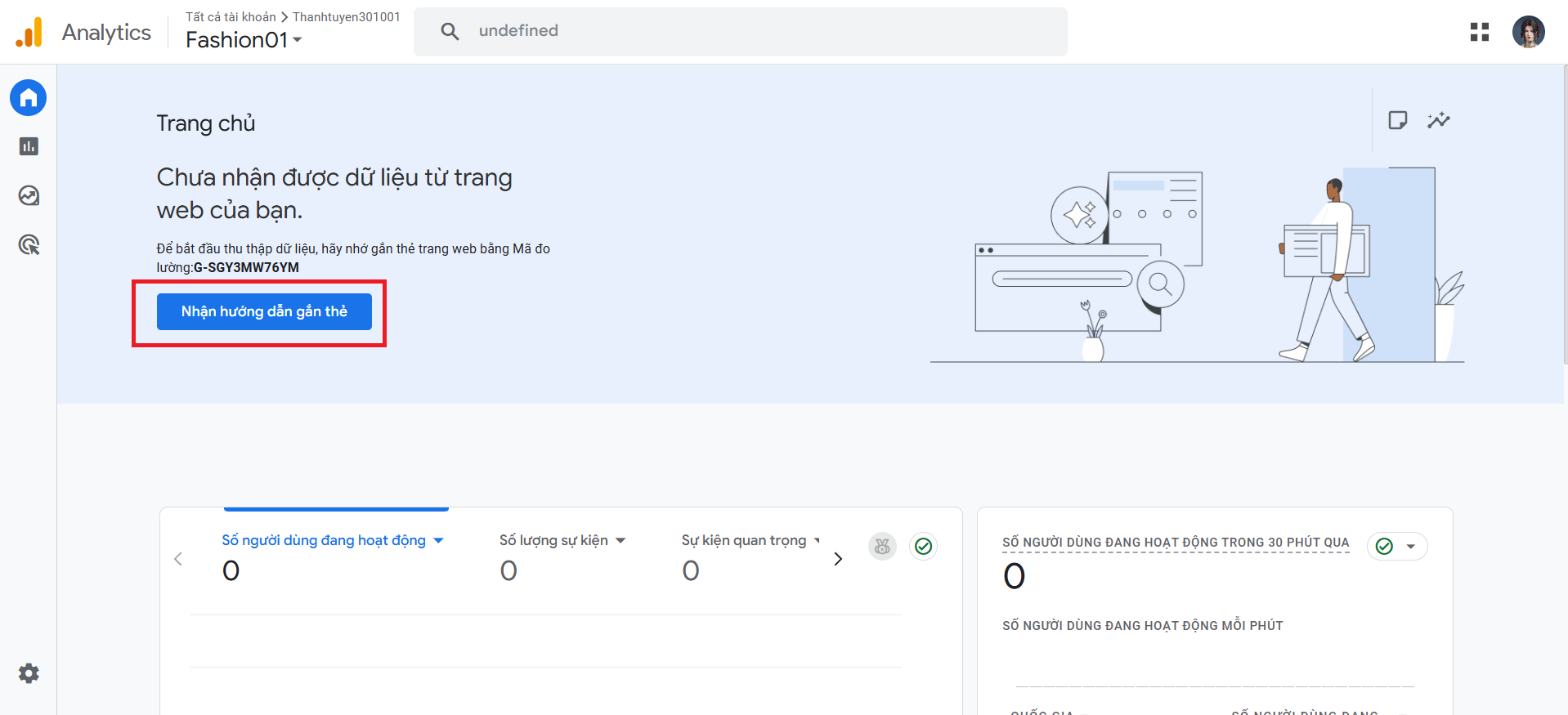Open the realtime card status dropdown arrow
Viewport: 1568px width, 715px height.
pyautogui.click(x=1410, y=546)
